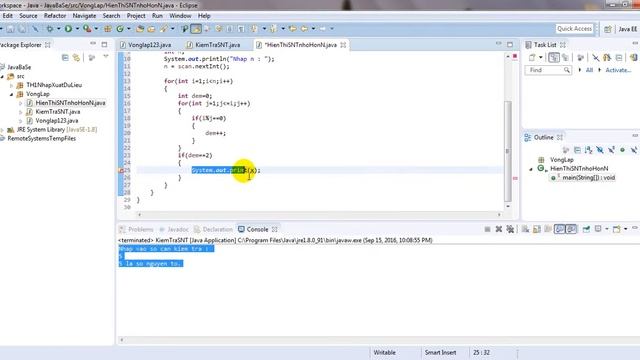Viewport: 640px width, 360px height.
Task: Click Remove All Terminated Launches in Console
Action: (510, 229)
